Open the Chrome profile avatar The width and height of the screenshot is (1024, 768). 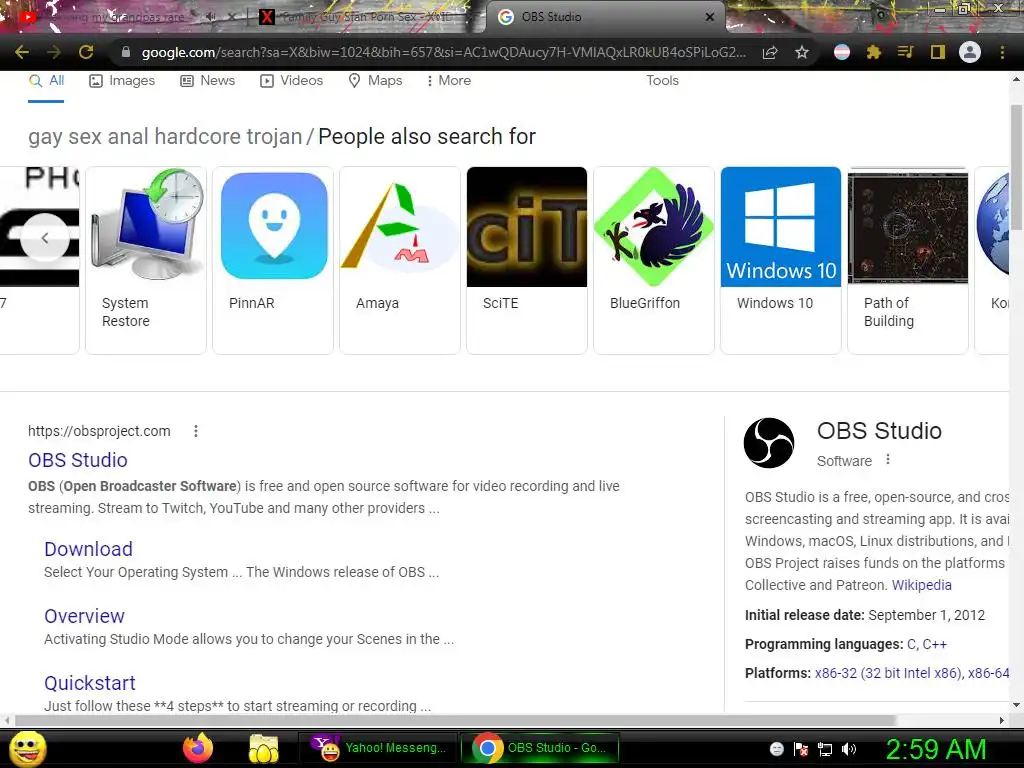tap(970, 52)
